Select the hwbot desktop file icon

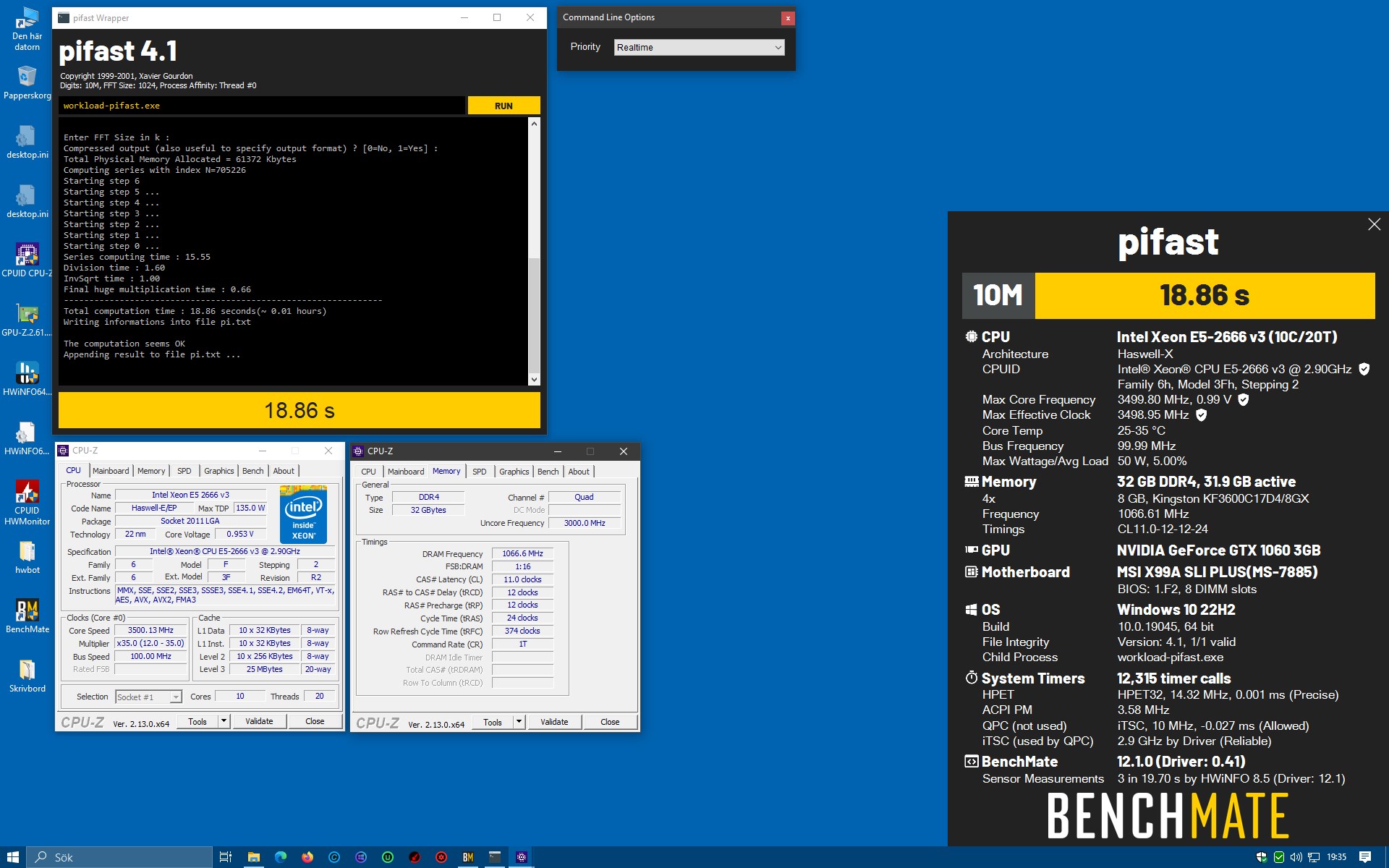(x=27, y=558)
